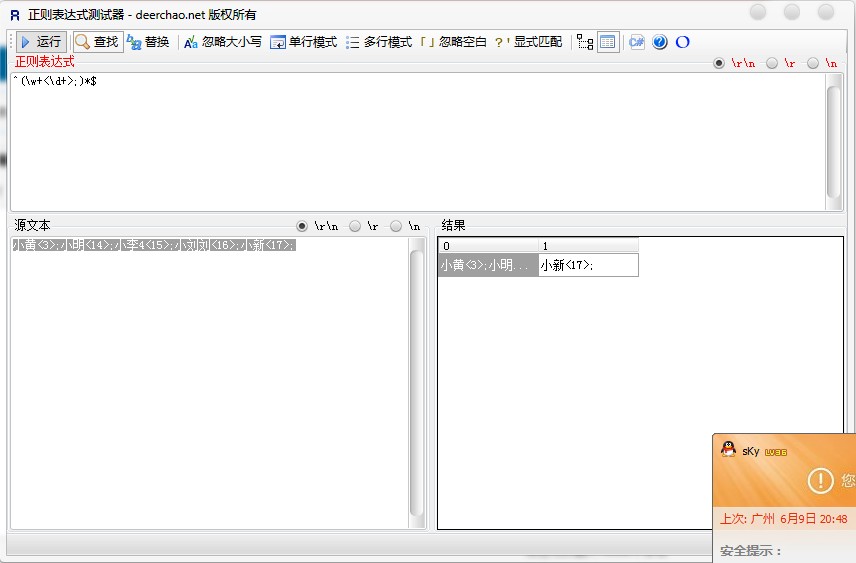
Task: Click the QQ penguin icon in popup
Action: (728, 449)
